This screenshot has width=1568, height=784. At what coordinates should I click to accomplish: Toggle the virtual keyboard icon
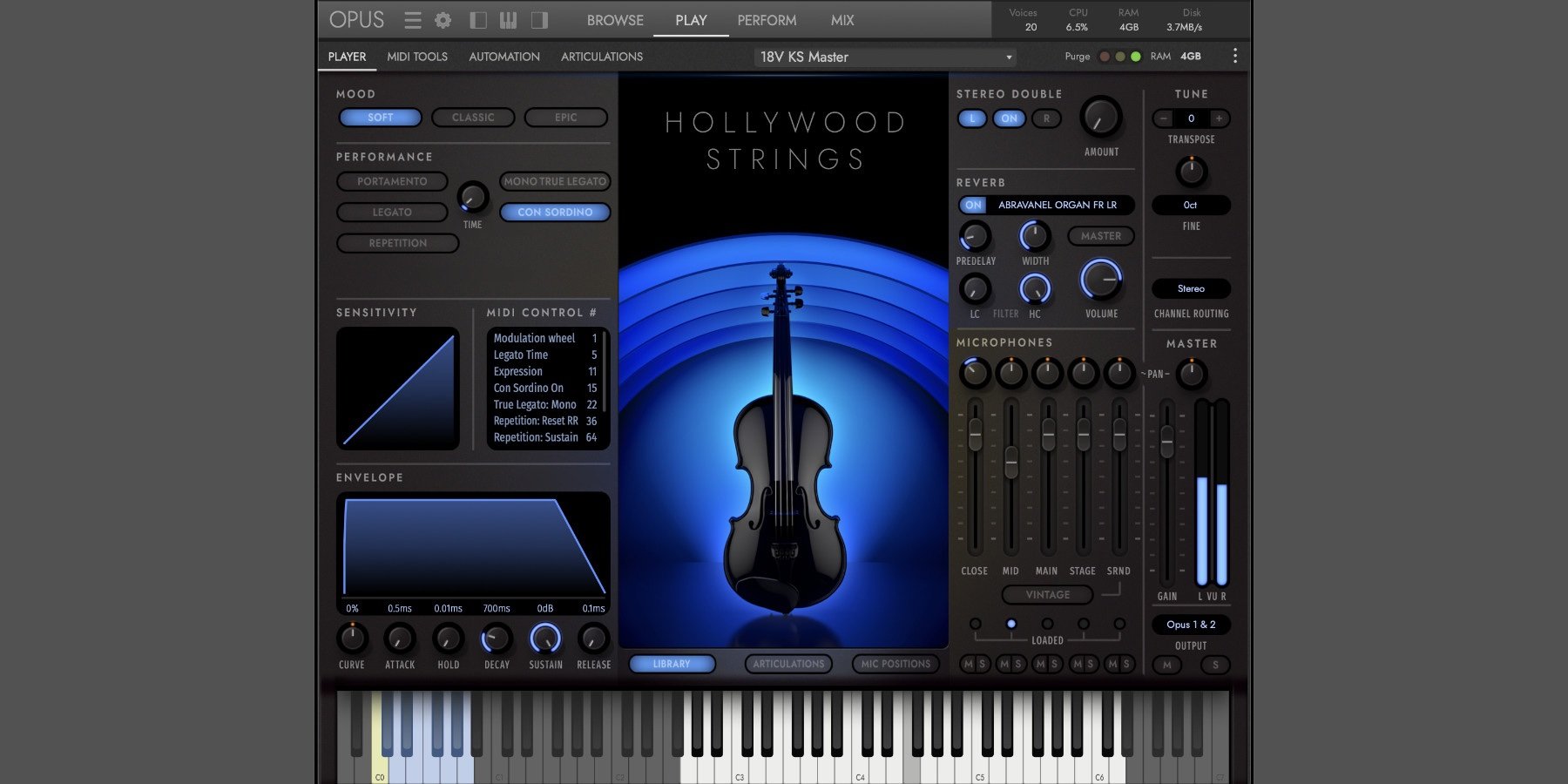[508, 20]
